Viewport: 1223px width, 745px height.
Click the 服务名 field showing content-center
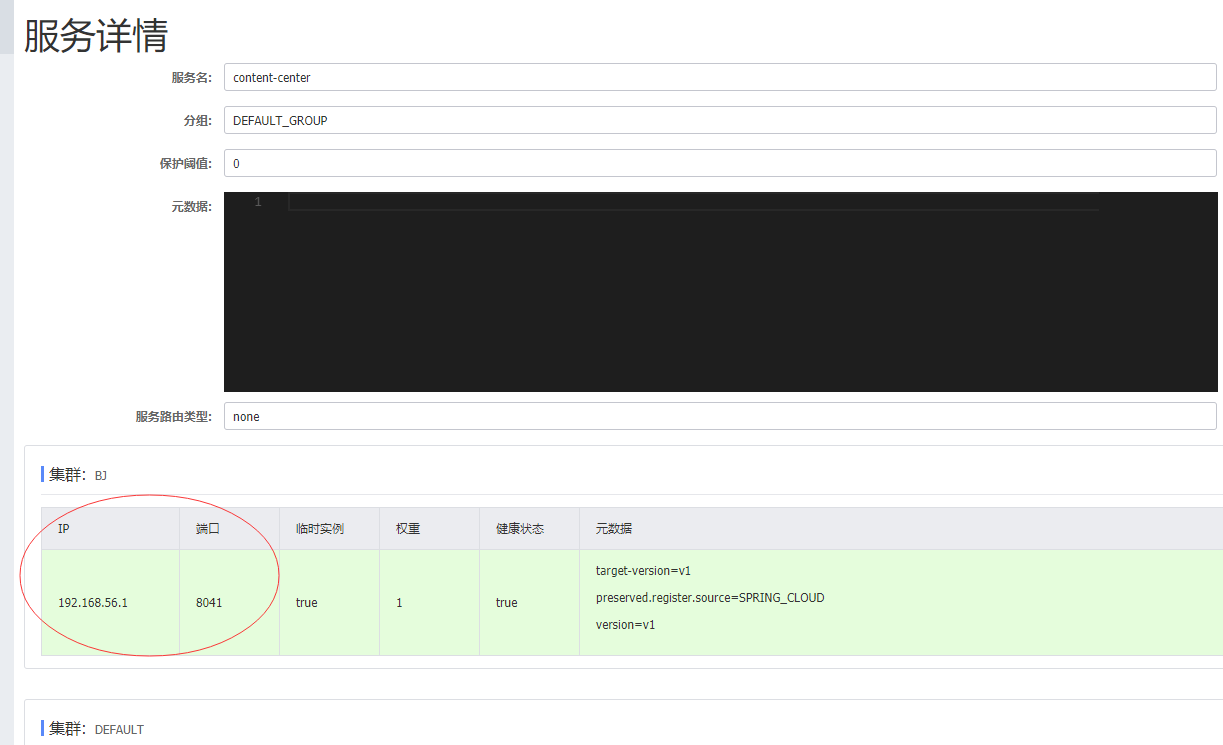coord(720,77)
